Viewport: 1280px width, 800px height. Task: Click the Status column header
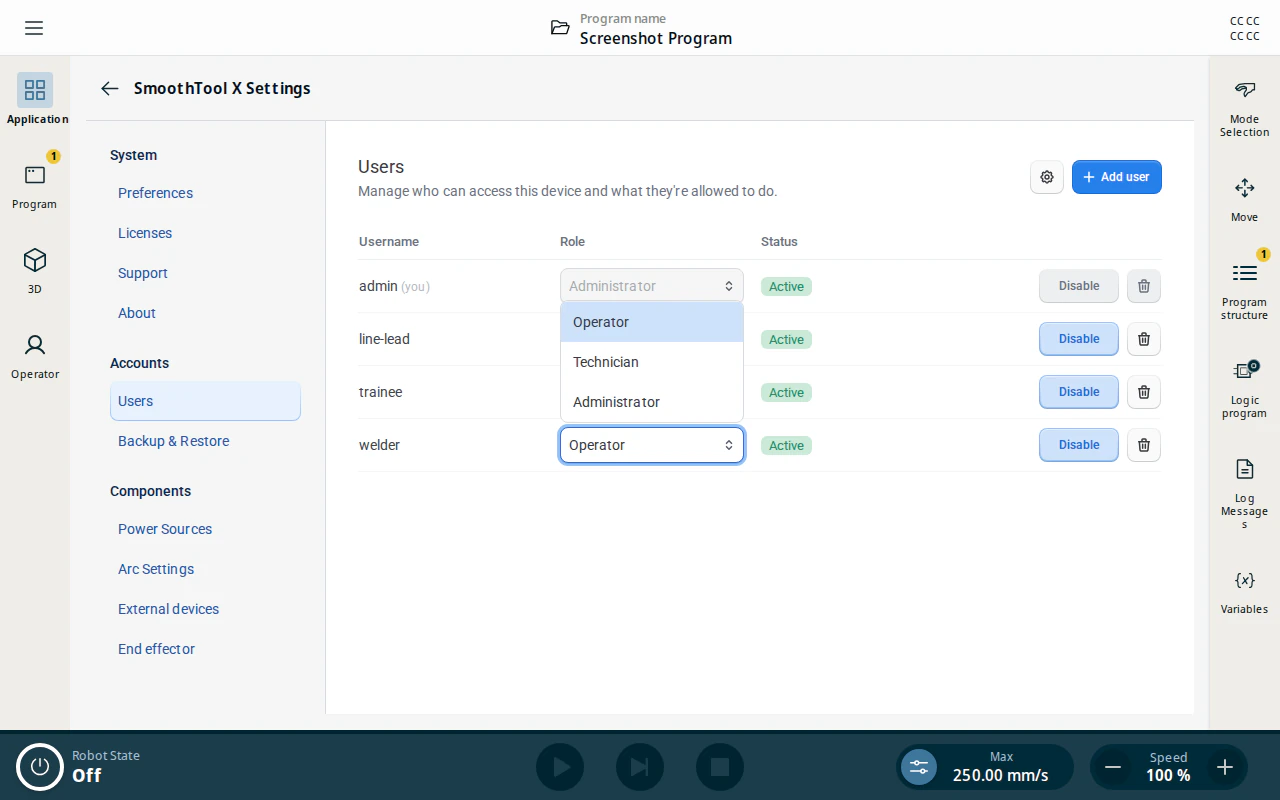(x=779, y=242)
